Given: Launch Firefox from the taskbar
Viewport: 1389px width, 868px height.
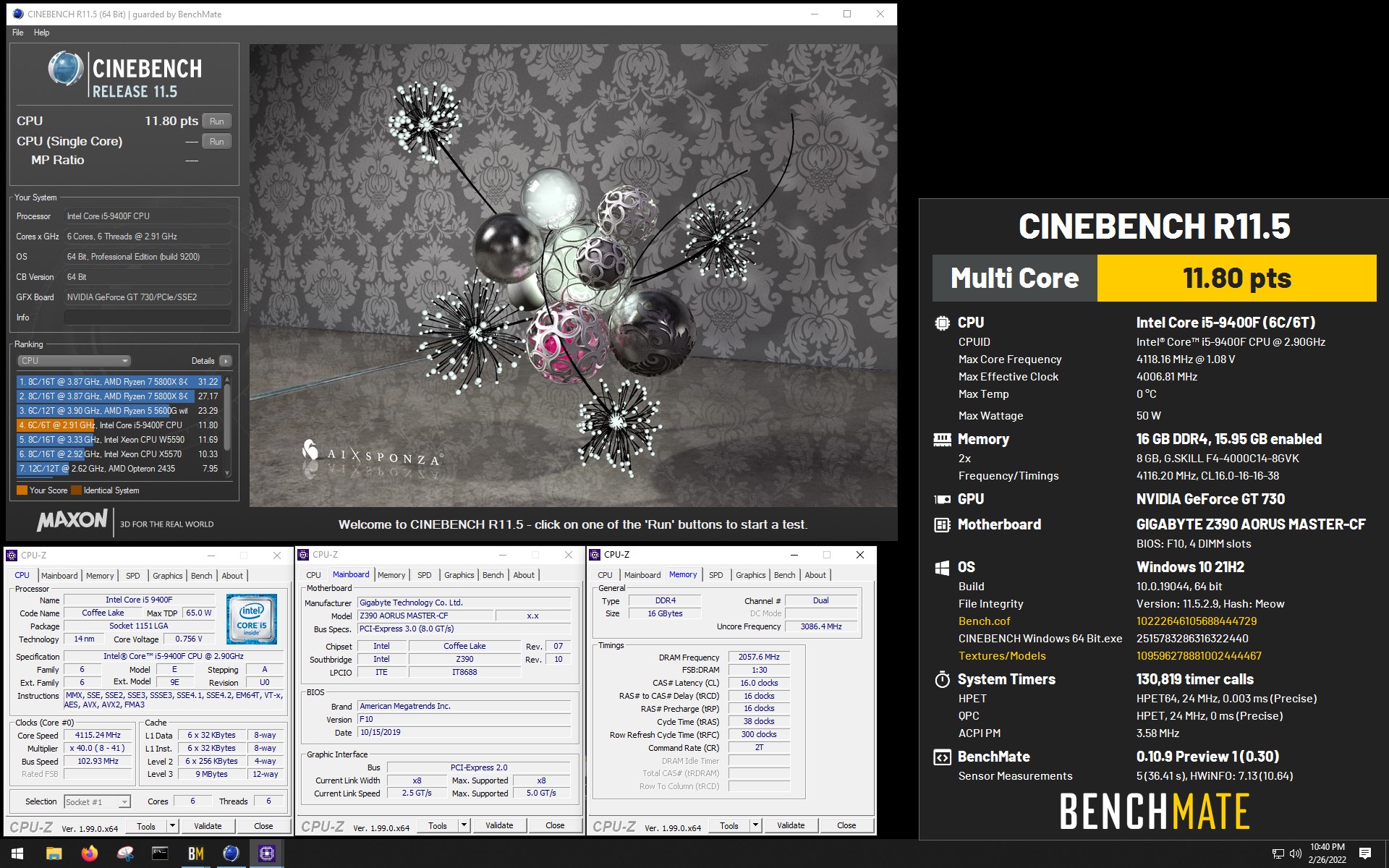Looking at the screenshot, I should click(89, 854).
